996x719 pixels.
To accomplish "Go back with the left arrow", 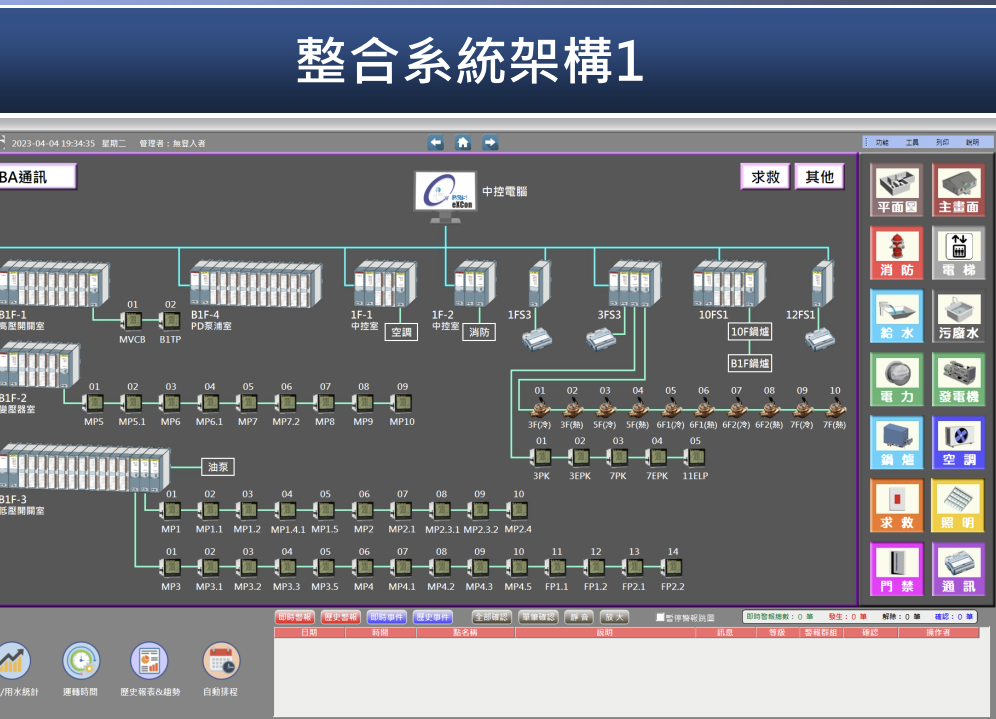I will (x=436, y=143).
